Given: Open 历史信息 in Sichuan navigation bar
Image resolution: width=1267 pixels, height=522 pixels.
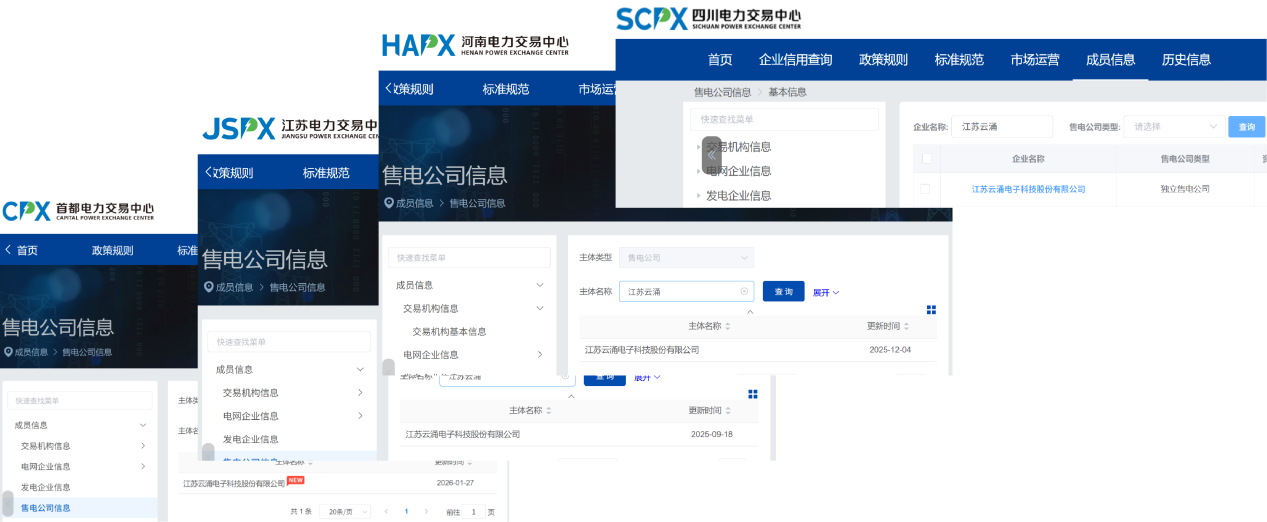Looking at the screenshot, I should point(1186,59).
